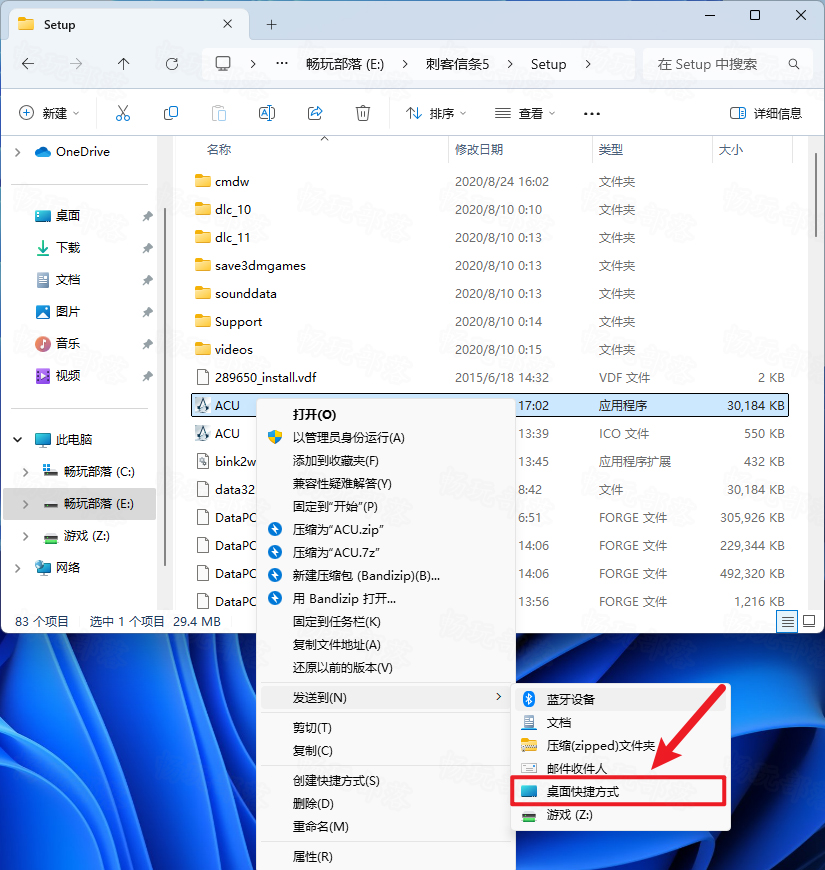Select the save3dmgames folder
The height and width of the screenshot is (870, 825).
pyautogui.click(x=260, y=266)
